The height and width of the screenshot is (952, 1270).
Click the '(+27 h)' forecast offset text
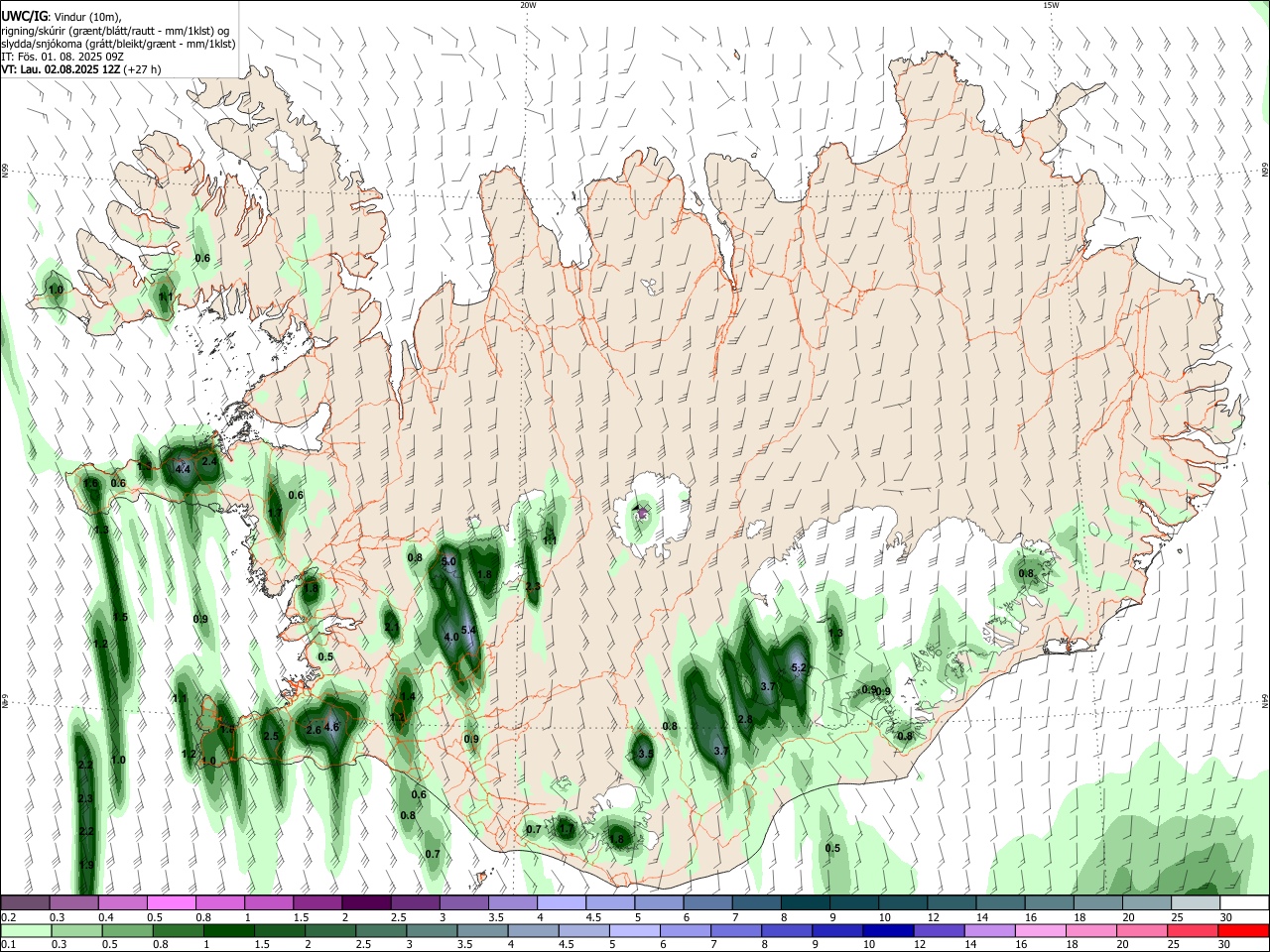point(143,69)
